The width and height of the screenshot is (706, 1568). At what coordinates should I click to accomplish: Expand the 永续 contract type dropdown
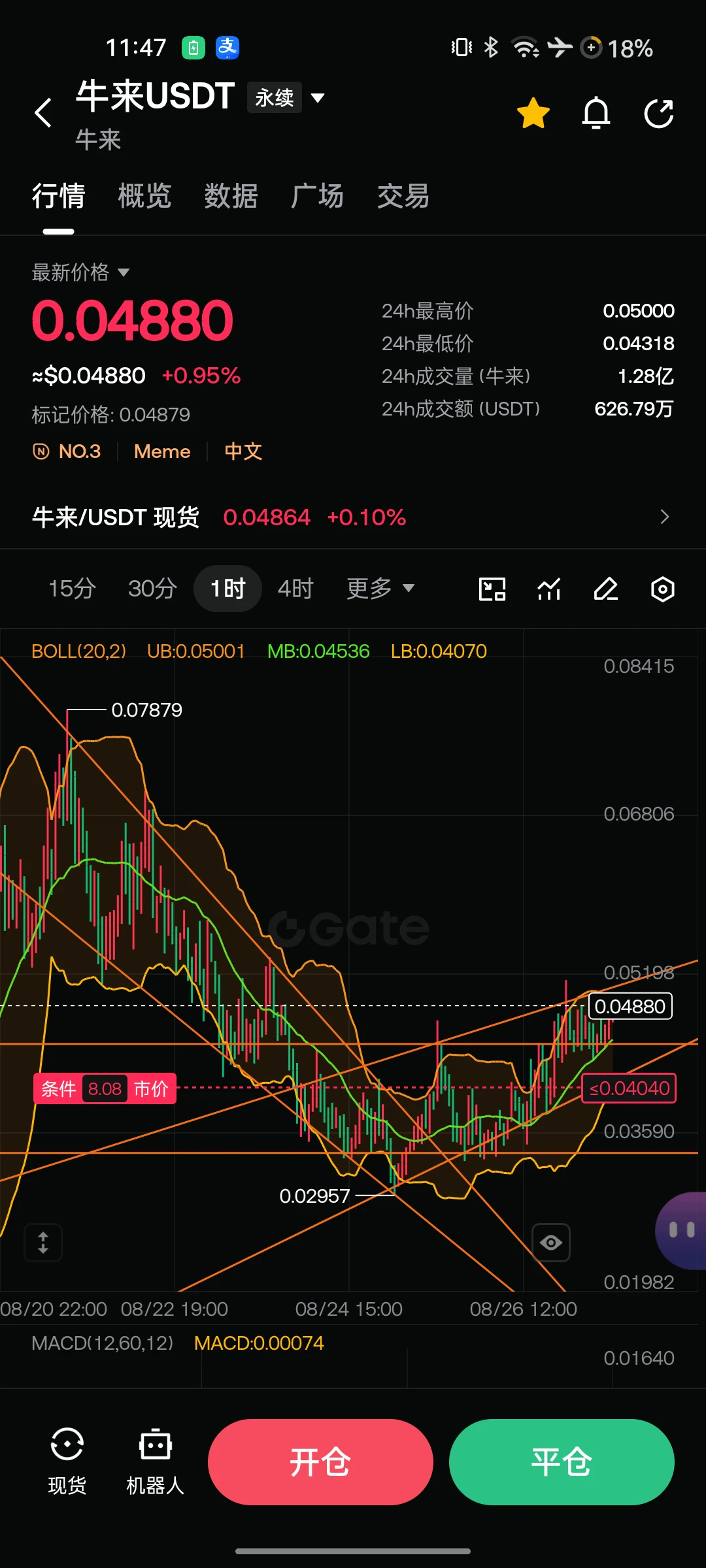coord(286,97)
